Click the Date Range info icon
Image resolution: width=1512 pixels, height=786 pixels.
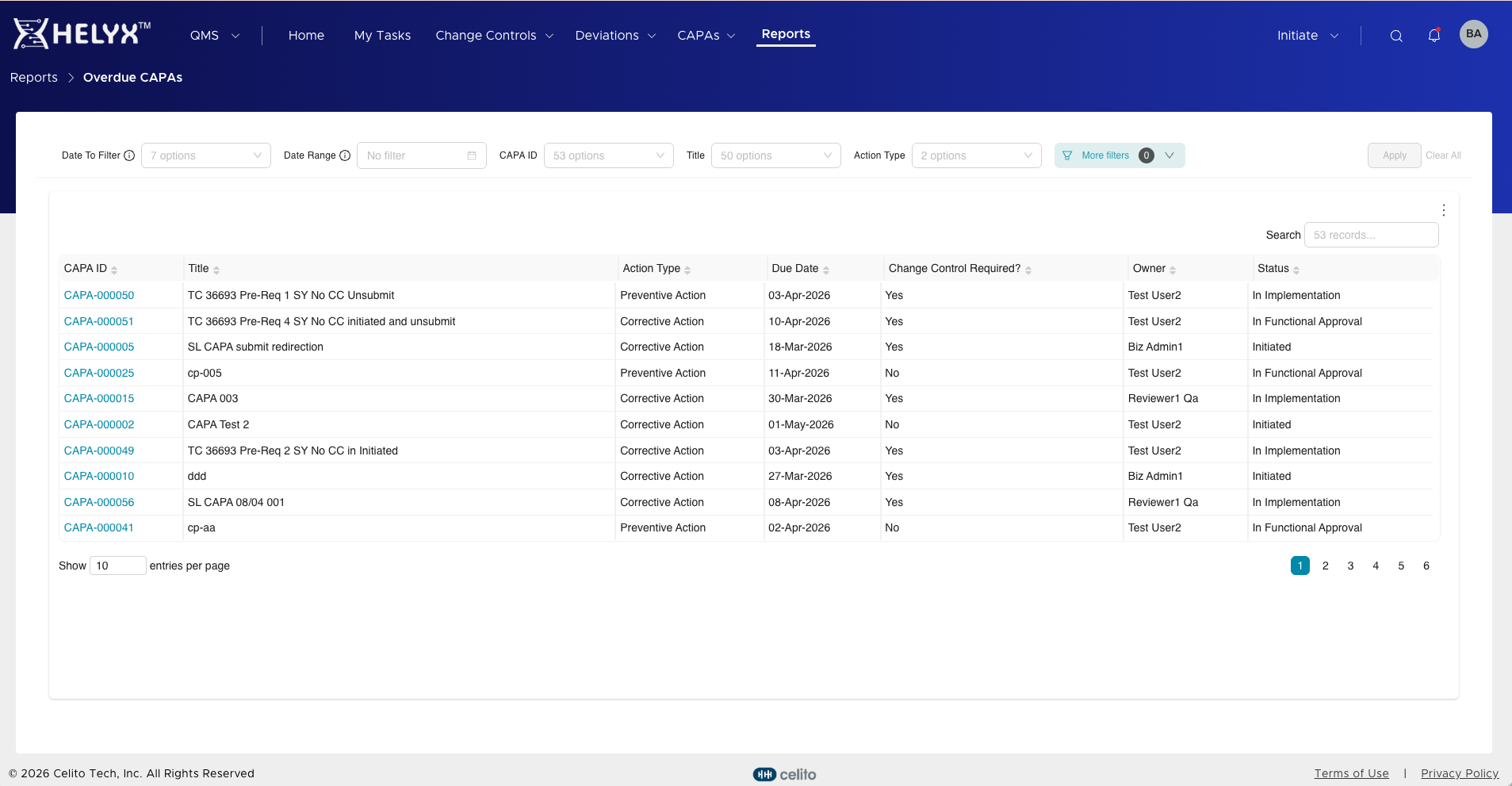345,155
